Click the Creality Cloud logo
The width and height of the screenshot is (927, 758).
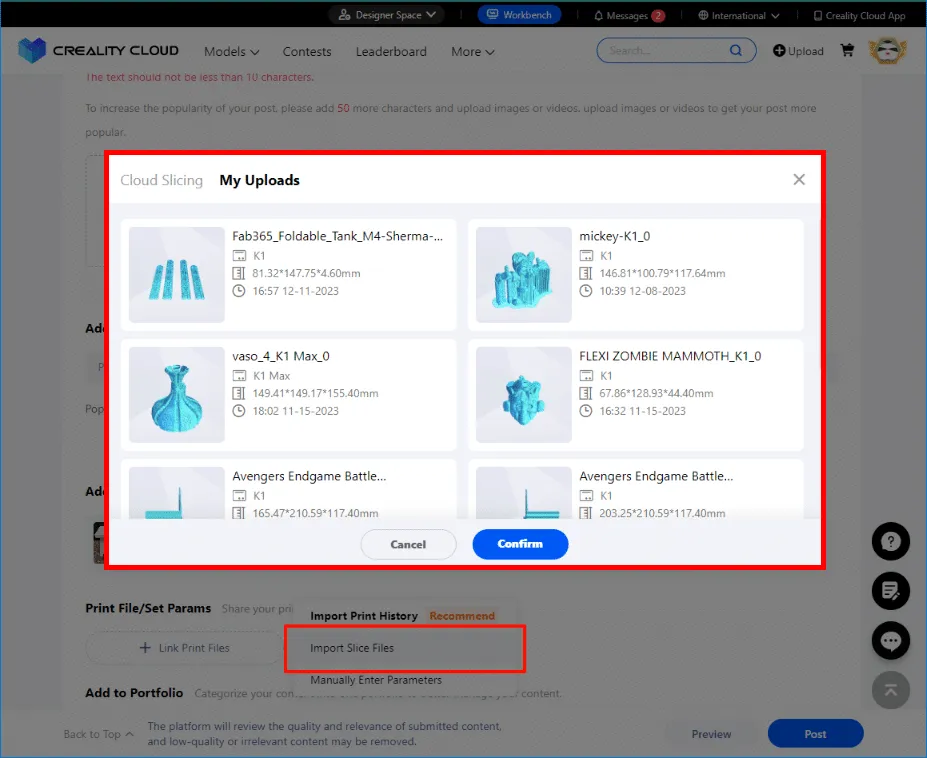pyautogui.click(x=99, y=51)
